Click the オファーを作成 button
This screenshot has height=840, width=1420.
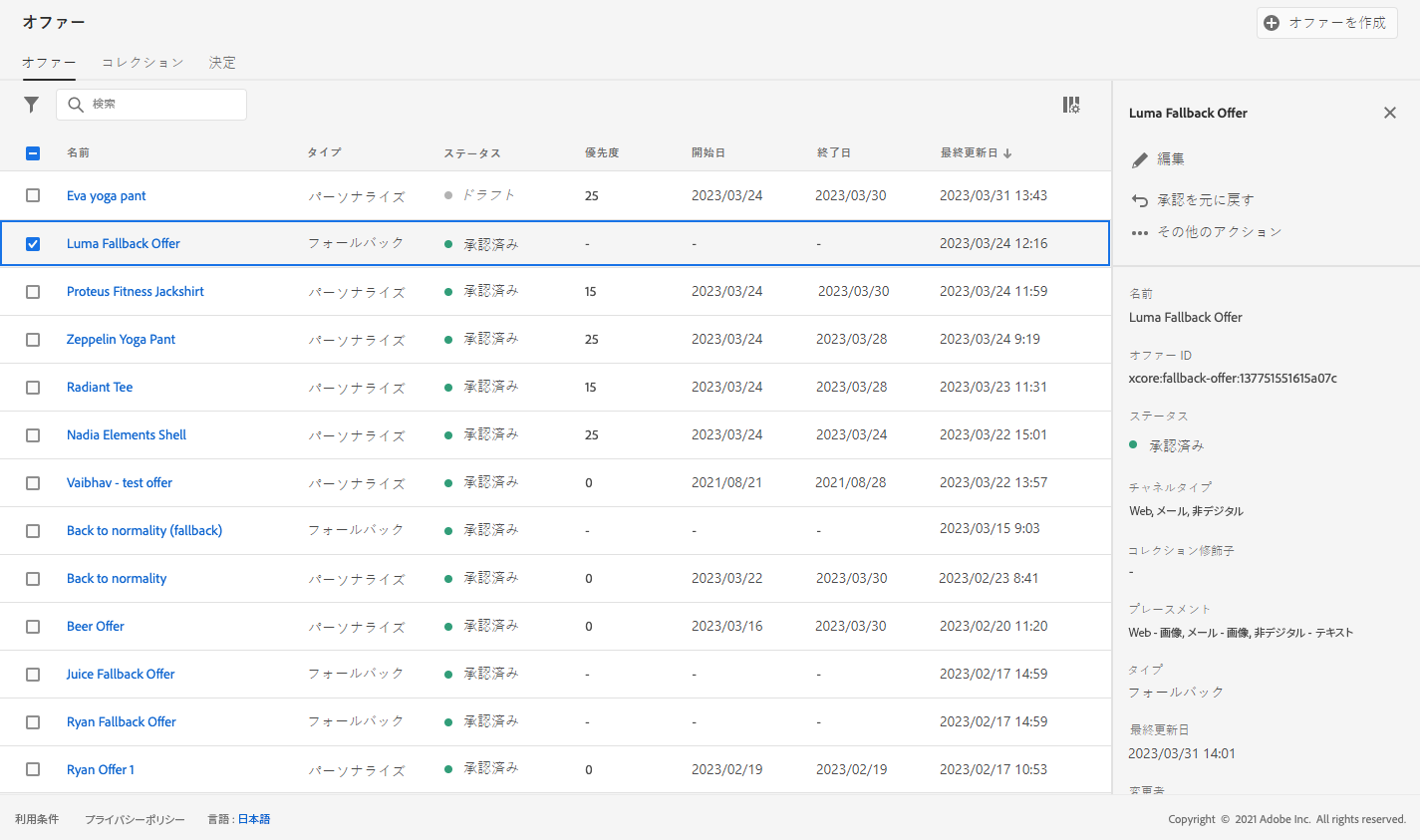1326,23
